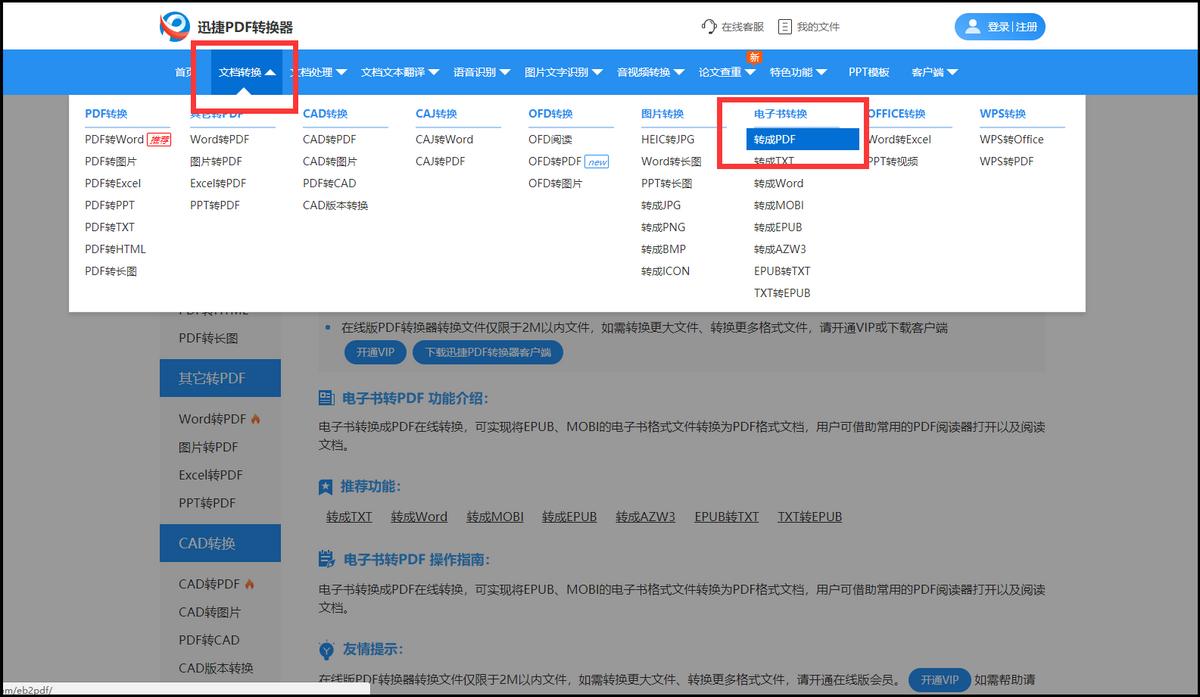This screenshot has width=1200, height=697.
Task: Click the 新 badge above 论文查重
Action: (753, 57)
